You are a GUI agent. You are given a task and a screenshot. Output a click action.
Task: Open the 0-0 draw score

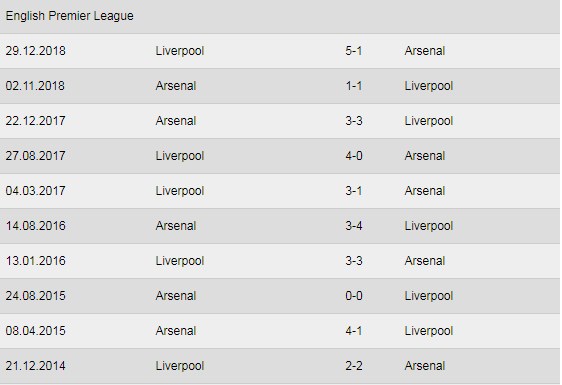click(x=353, y=296)
